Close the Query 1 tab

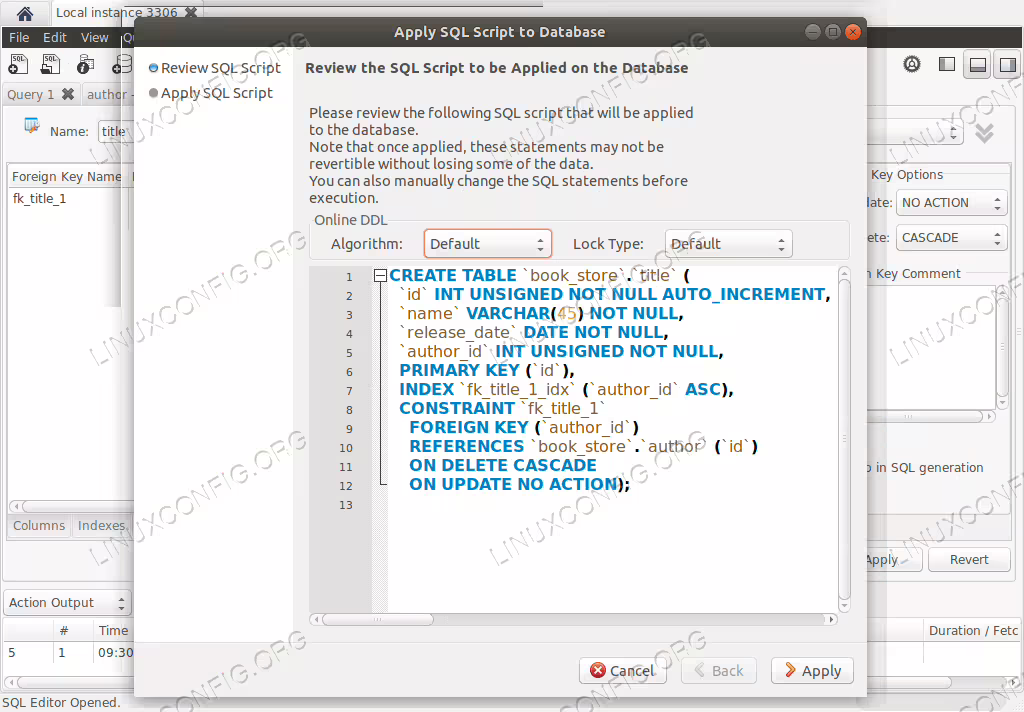click(68, 94)
